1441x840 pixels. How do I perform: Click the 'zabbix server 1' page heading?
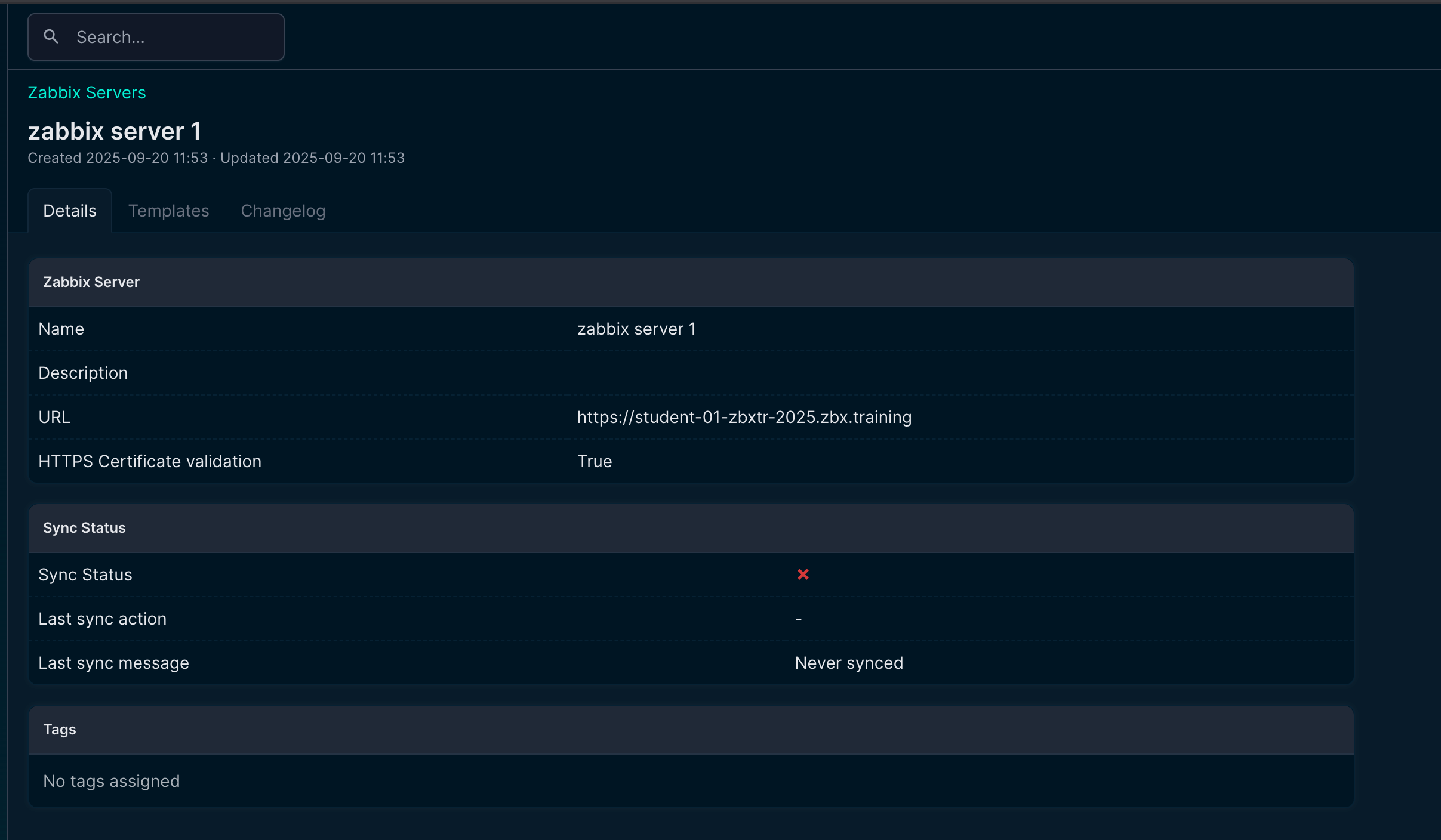click(x=115, y=132)
